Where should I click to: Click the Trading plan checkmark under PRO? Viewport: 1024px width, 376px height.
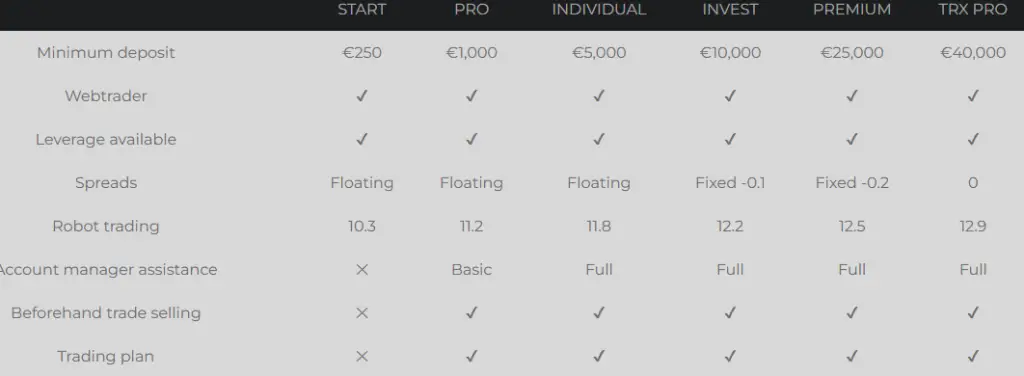(x=472, y=356)
